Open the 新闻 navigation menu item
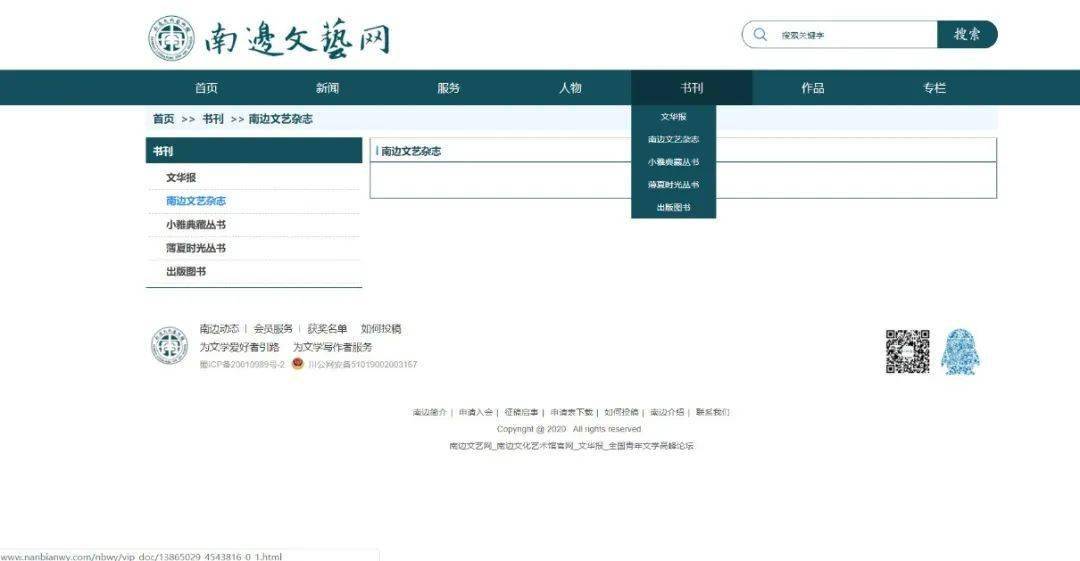This screenshot has height=561, width=1080. [327, 88]
